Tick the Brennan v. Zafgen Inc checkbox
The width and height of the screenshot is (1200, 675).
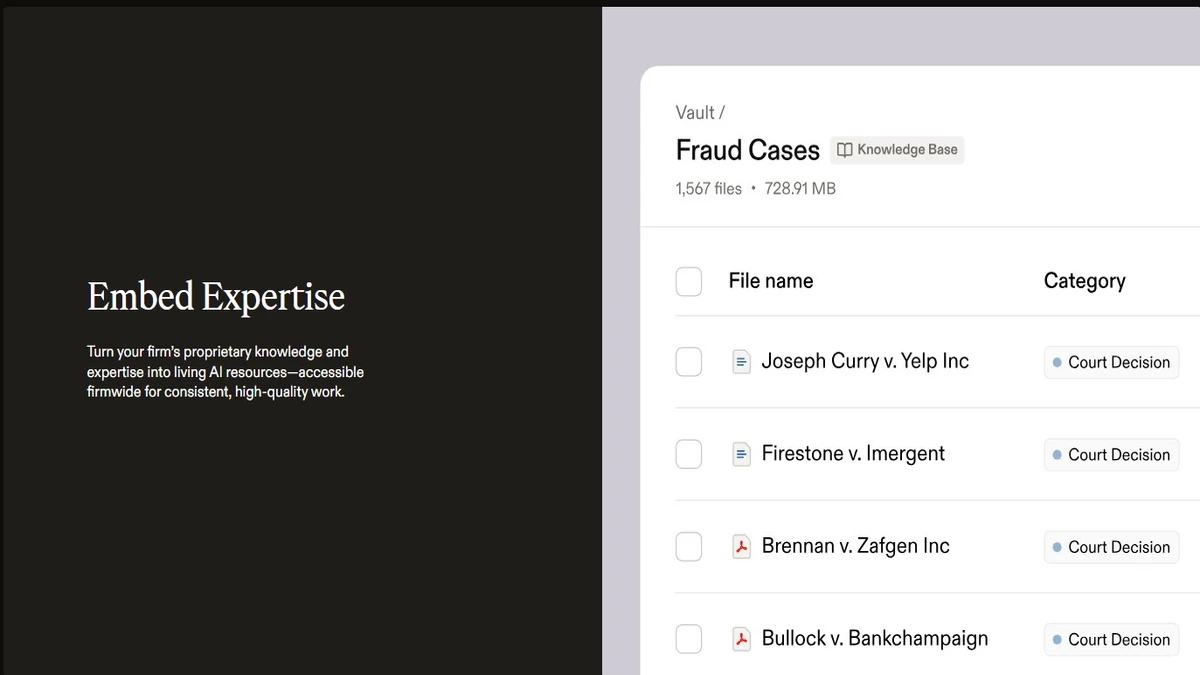689,547
